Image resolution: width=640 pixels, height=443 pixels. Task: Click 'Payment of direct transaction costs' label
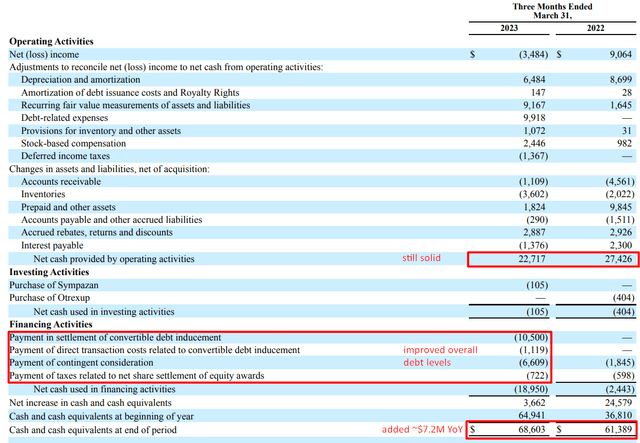click(x=154, y=350)
